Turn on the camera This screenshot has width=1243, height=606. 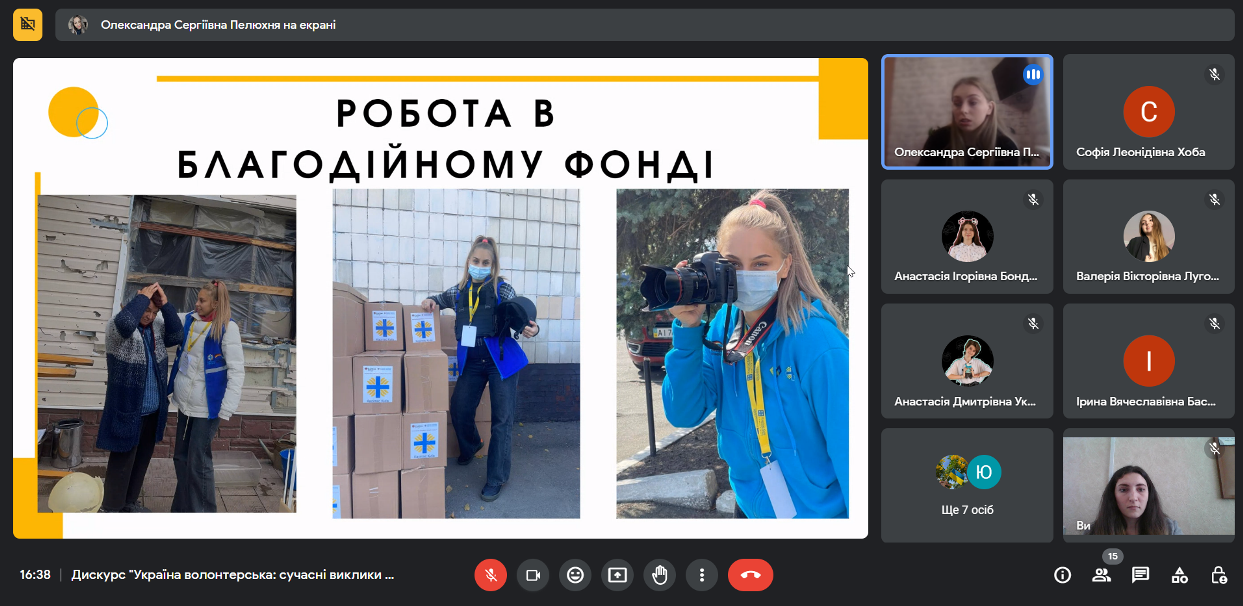click(533, 575)
